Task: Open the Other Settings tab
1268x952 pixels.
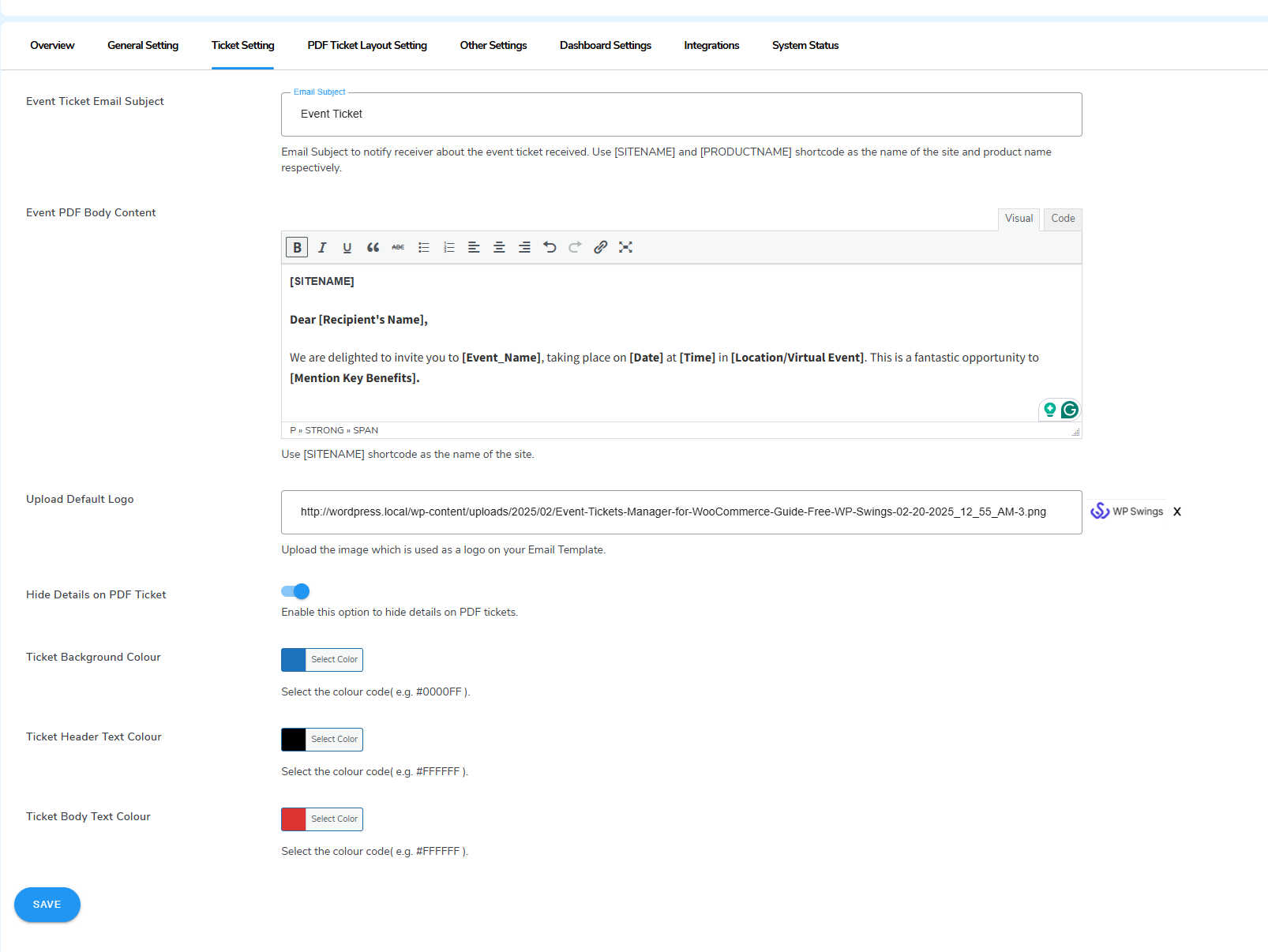Action: pos(493,45)
